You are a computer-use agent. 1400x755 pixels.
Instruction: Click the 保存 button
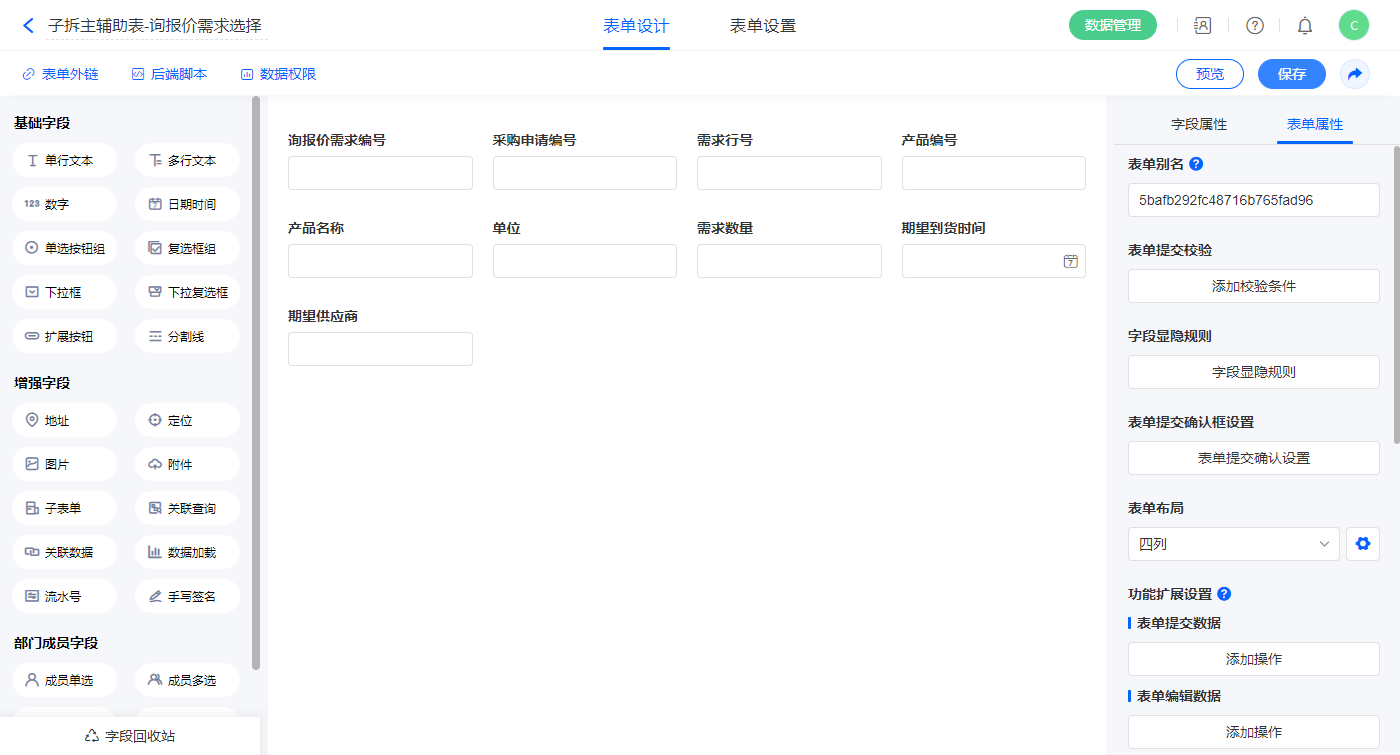1291,74
